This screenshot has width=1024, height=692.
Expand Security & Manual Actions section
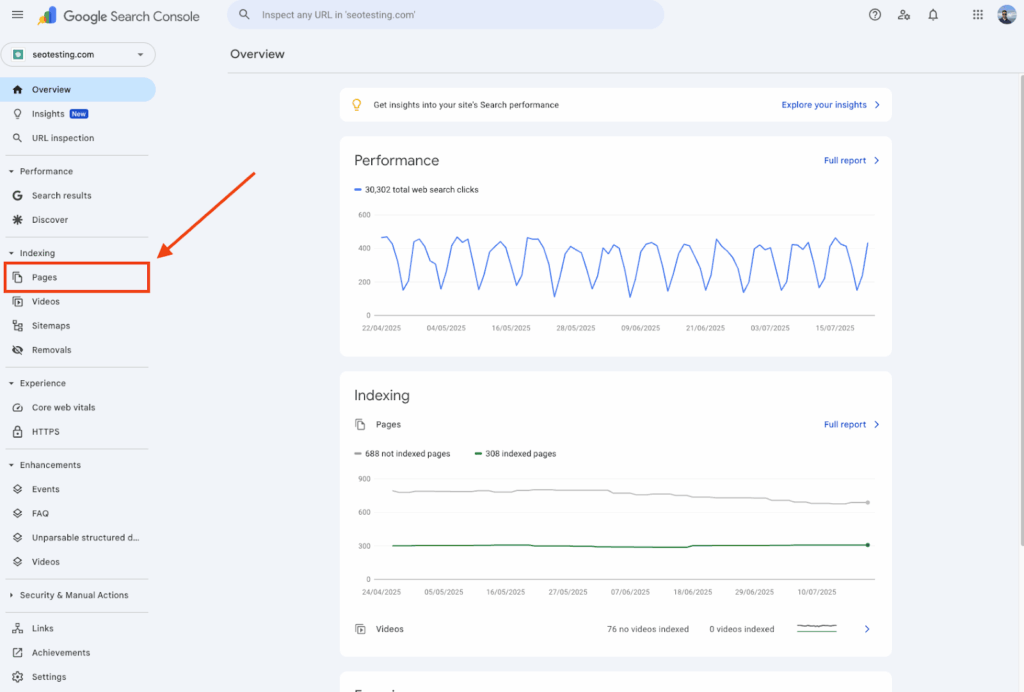(11, 595)
